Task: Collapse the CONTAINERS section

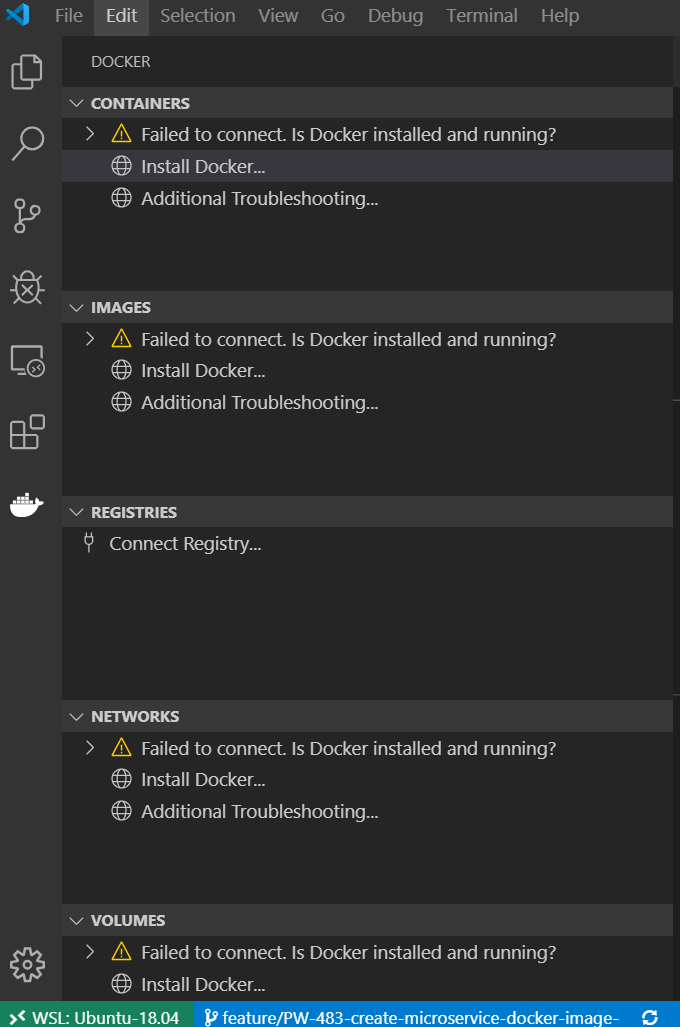Action: pyautogui.click(x=76, y=102)
